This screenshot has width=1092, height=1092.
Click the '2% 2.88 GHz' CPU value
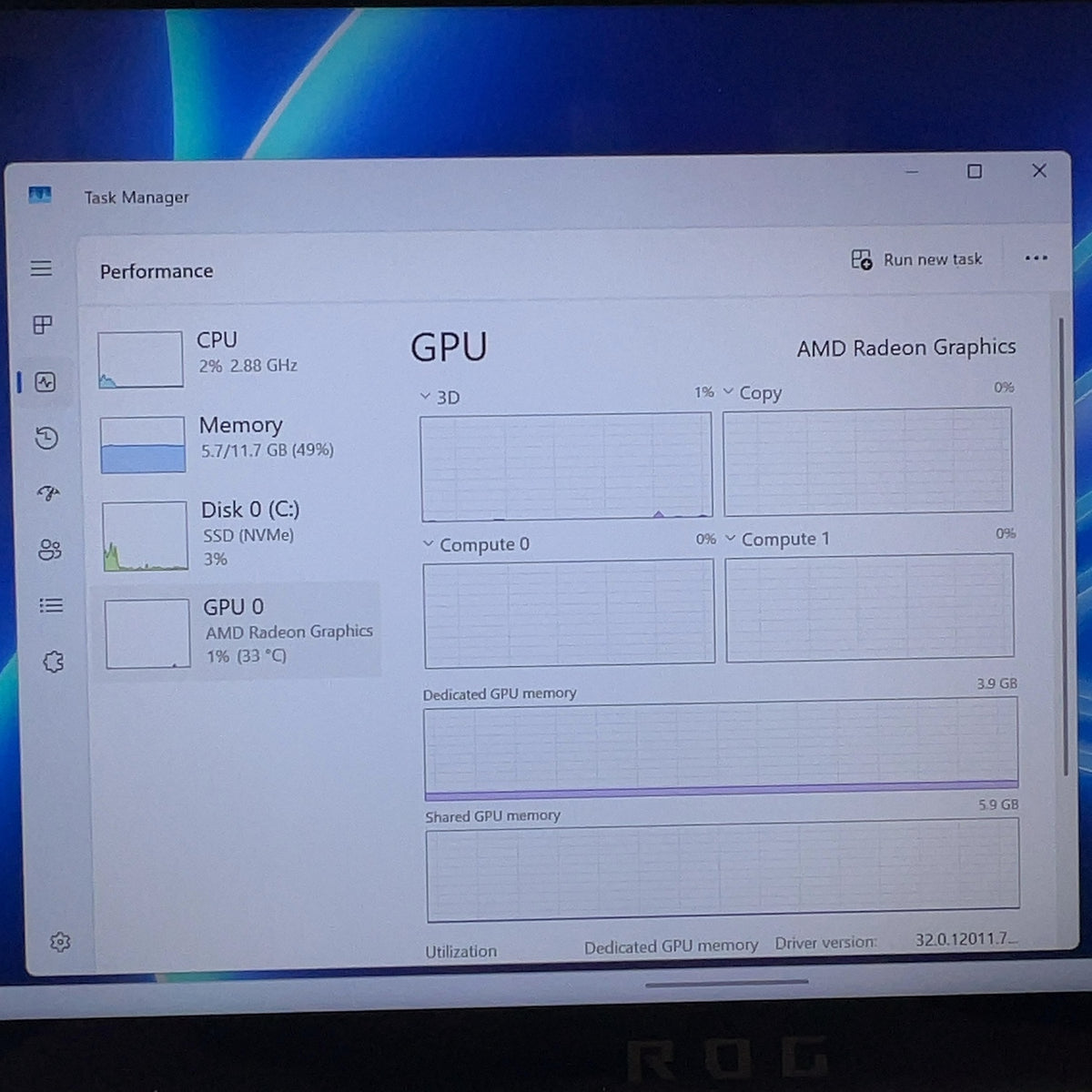(248, 366)
